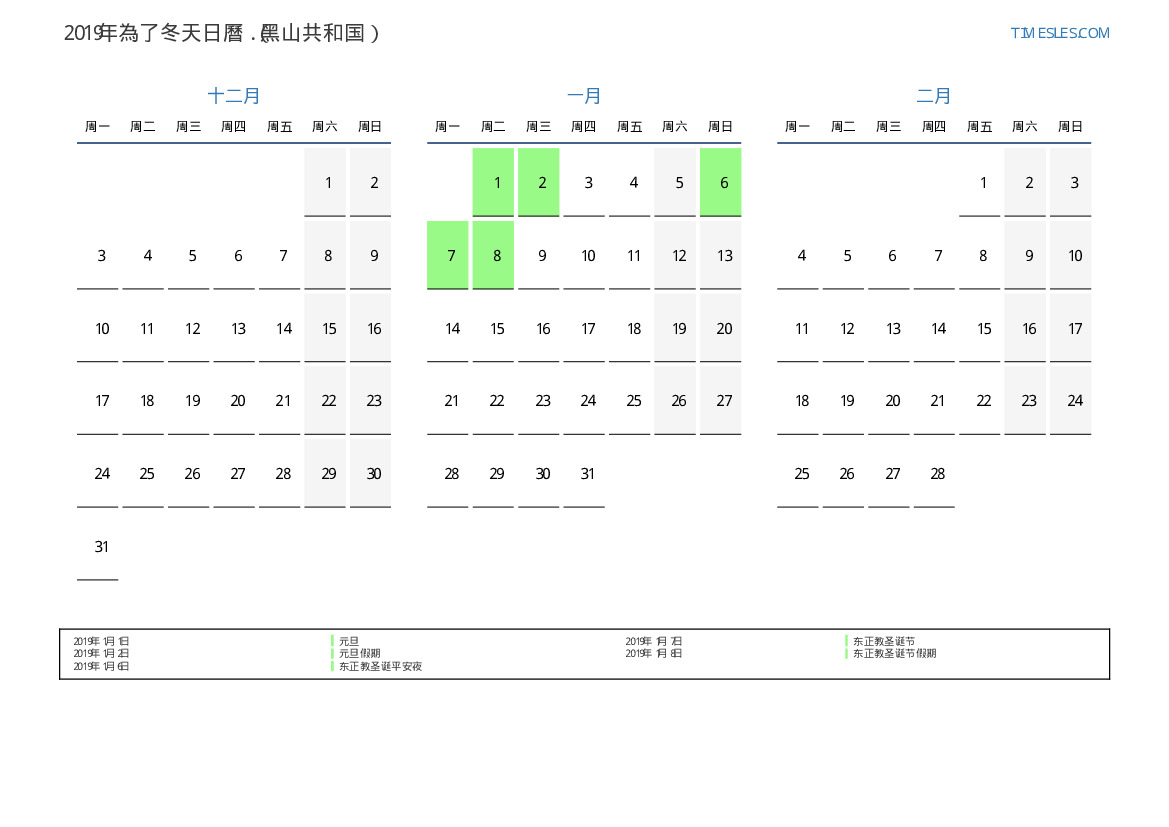Click the 周日 header in December calendar
1169x827 pixels.
coord(370,127)
